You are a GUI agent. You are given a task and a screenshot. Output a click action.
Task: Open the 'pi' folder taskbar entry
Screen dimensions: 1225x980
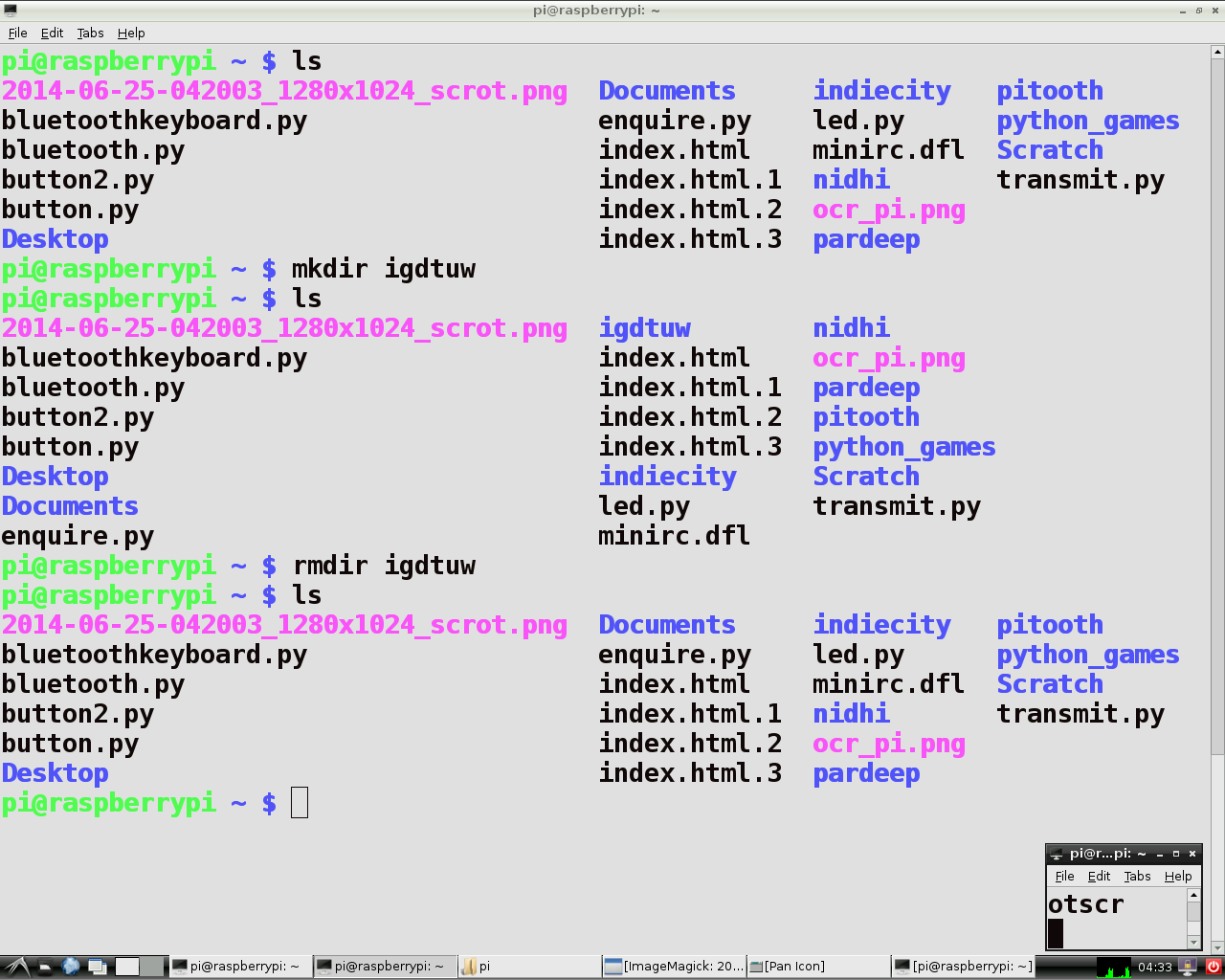pyautogui.click(x=529, y=967)
